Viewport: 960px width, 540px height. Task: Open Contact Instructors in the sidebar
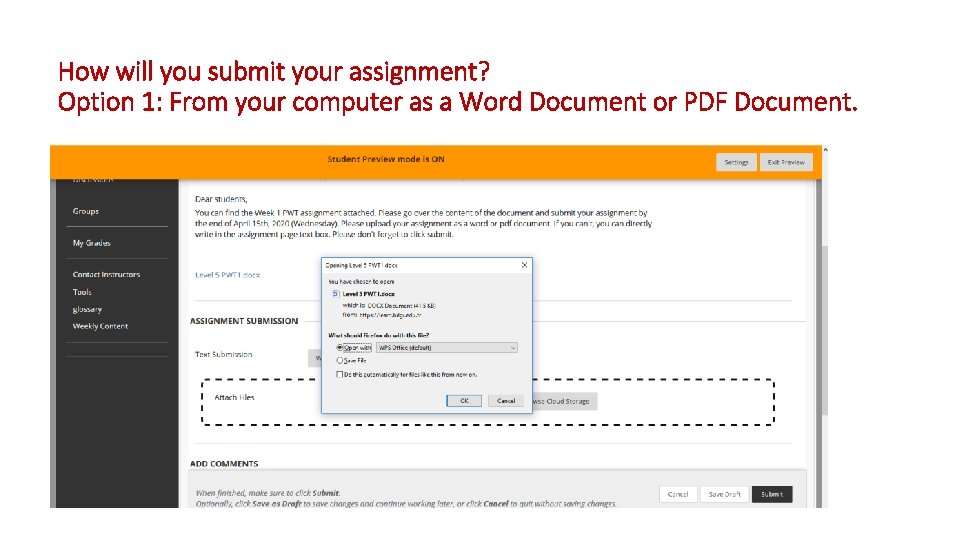pyautogui.click(x=107, y=274)
